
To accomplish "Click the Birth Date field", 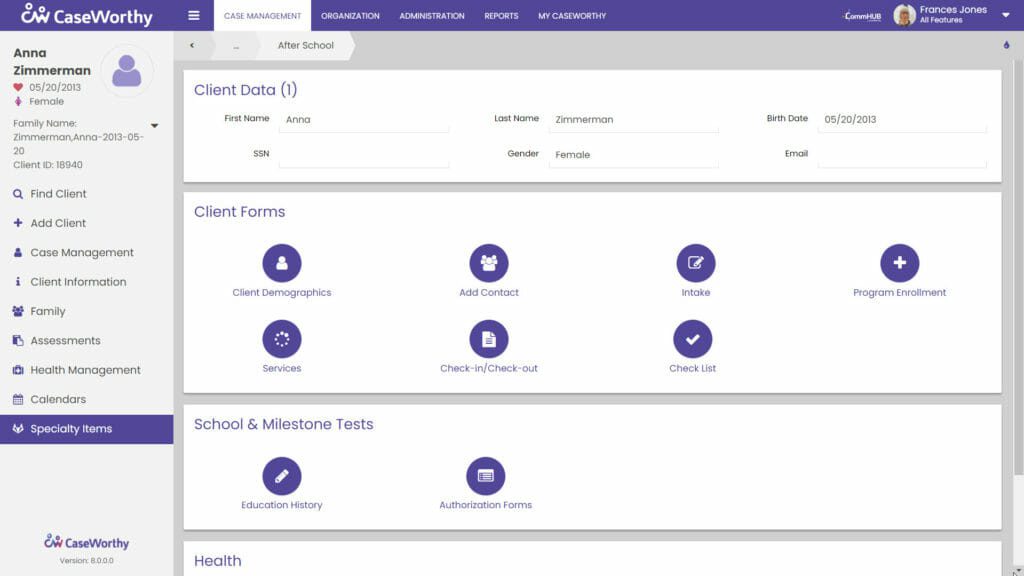I will [902, 120].
